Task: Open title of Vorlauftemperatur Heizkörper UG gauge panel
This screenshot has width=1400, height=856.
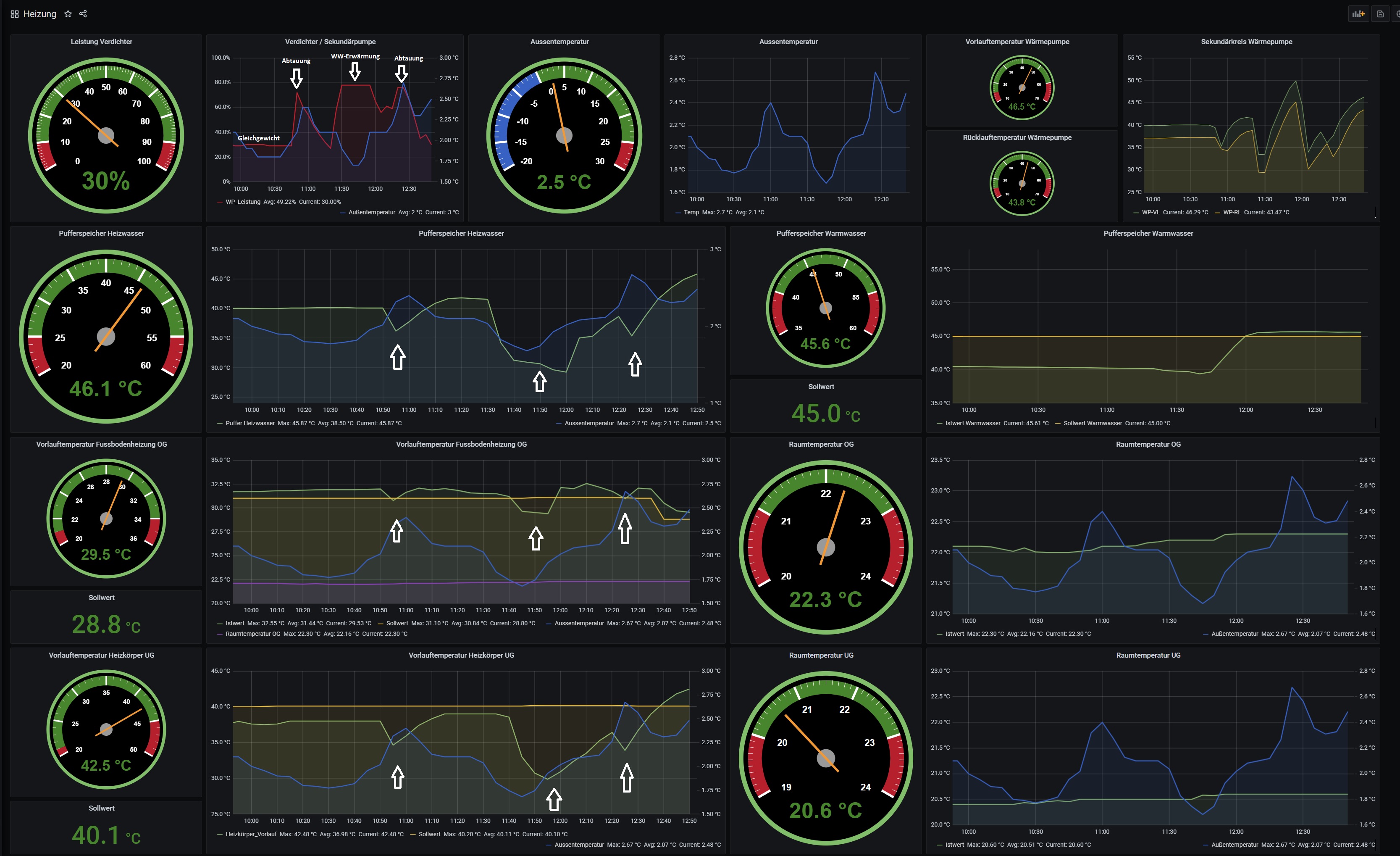Action: tap(101, 655)
